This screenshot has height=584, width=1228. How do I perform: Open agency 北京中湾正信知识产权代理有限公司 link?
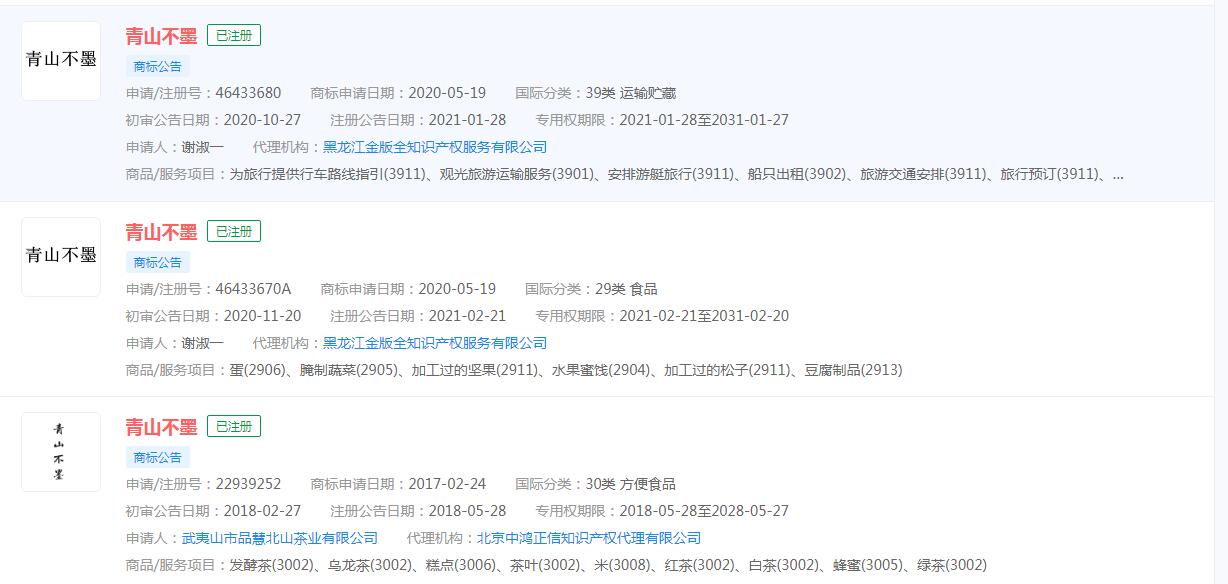[593, 537]
